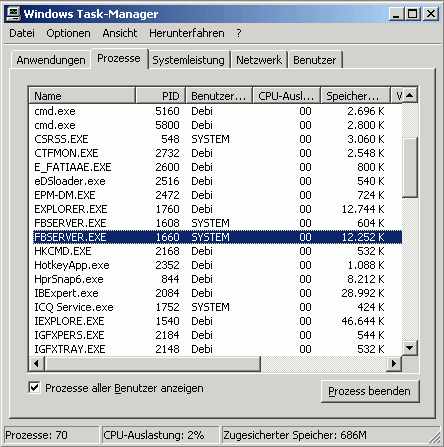Viewport: 444px width, 447px height.
Task: Click the horizontal scrollbar right arrow
Action: 394,363
